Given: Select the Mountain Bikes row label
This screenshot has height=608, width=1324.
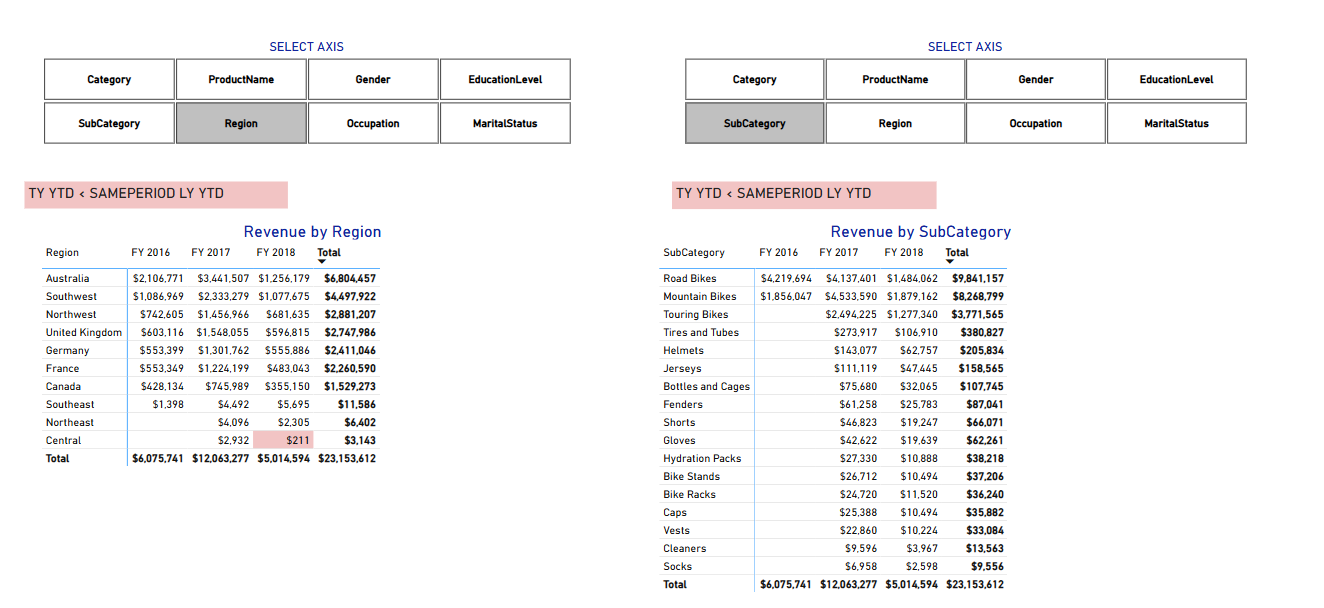Looking at the screenshot, I should pyautogui.click(x=700, y=296).
